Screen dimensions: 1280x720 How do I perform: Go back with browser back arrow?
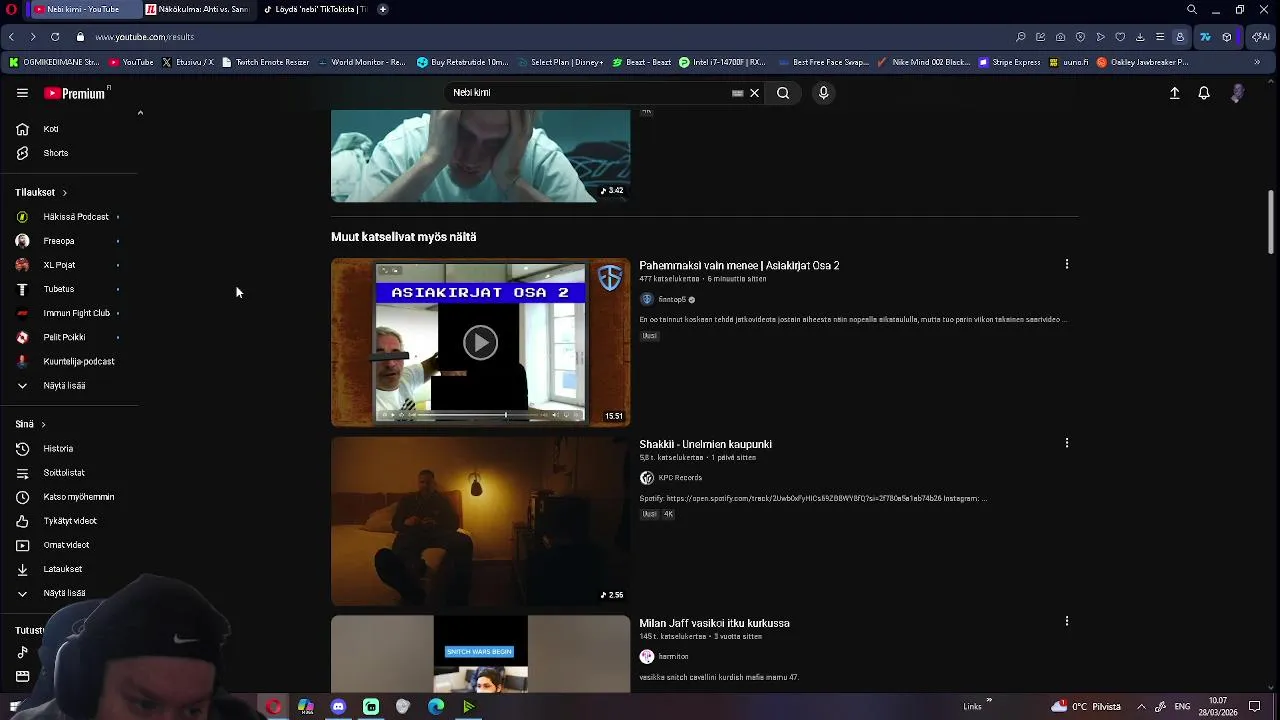point(11,37)
